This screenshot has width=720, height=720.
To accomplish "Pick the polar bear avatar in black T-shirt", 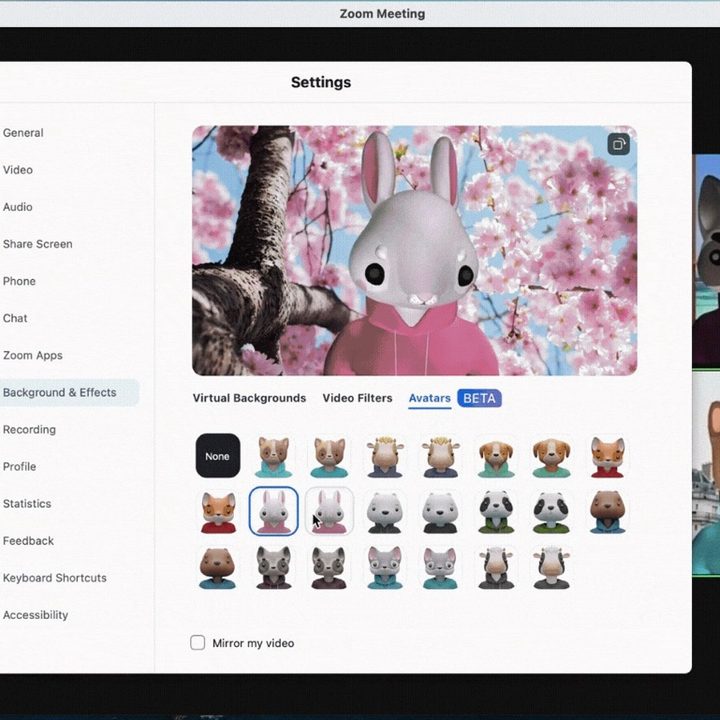I will 440,512.
